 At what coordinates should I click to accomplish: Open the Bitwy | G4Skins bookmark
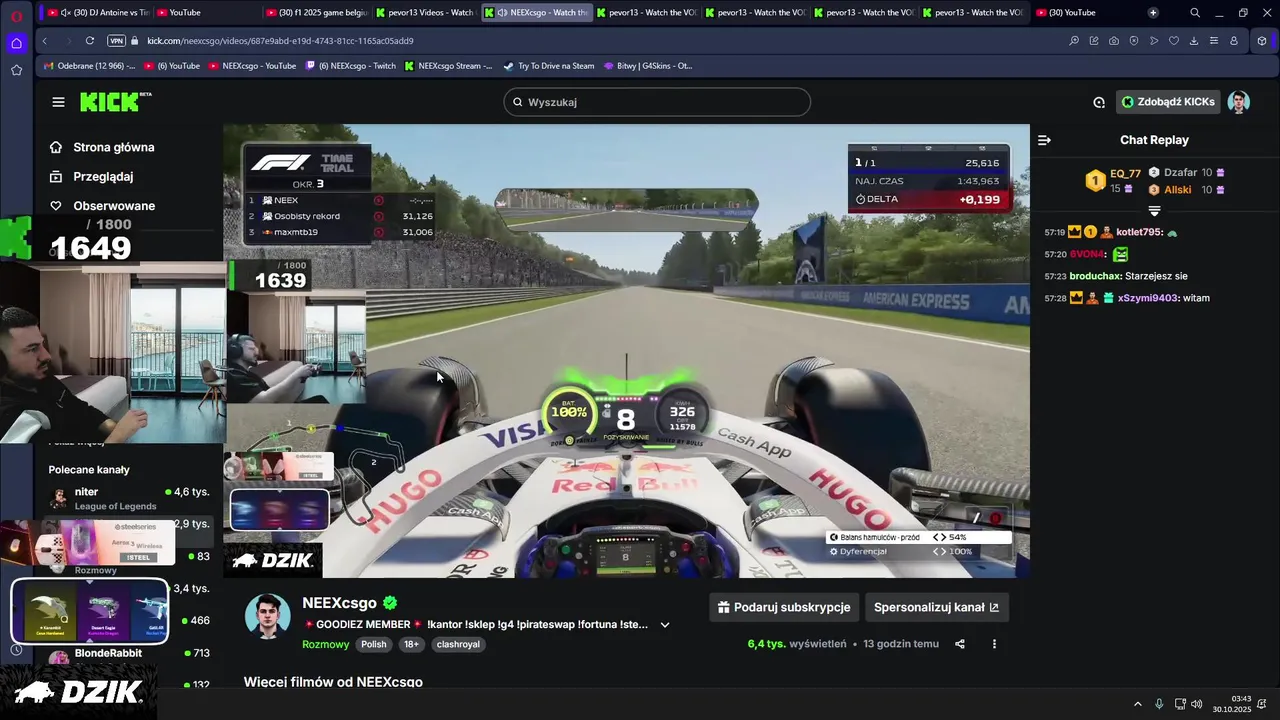(x=648, y=66)
